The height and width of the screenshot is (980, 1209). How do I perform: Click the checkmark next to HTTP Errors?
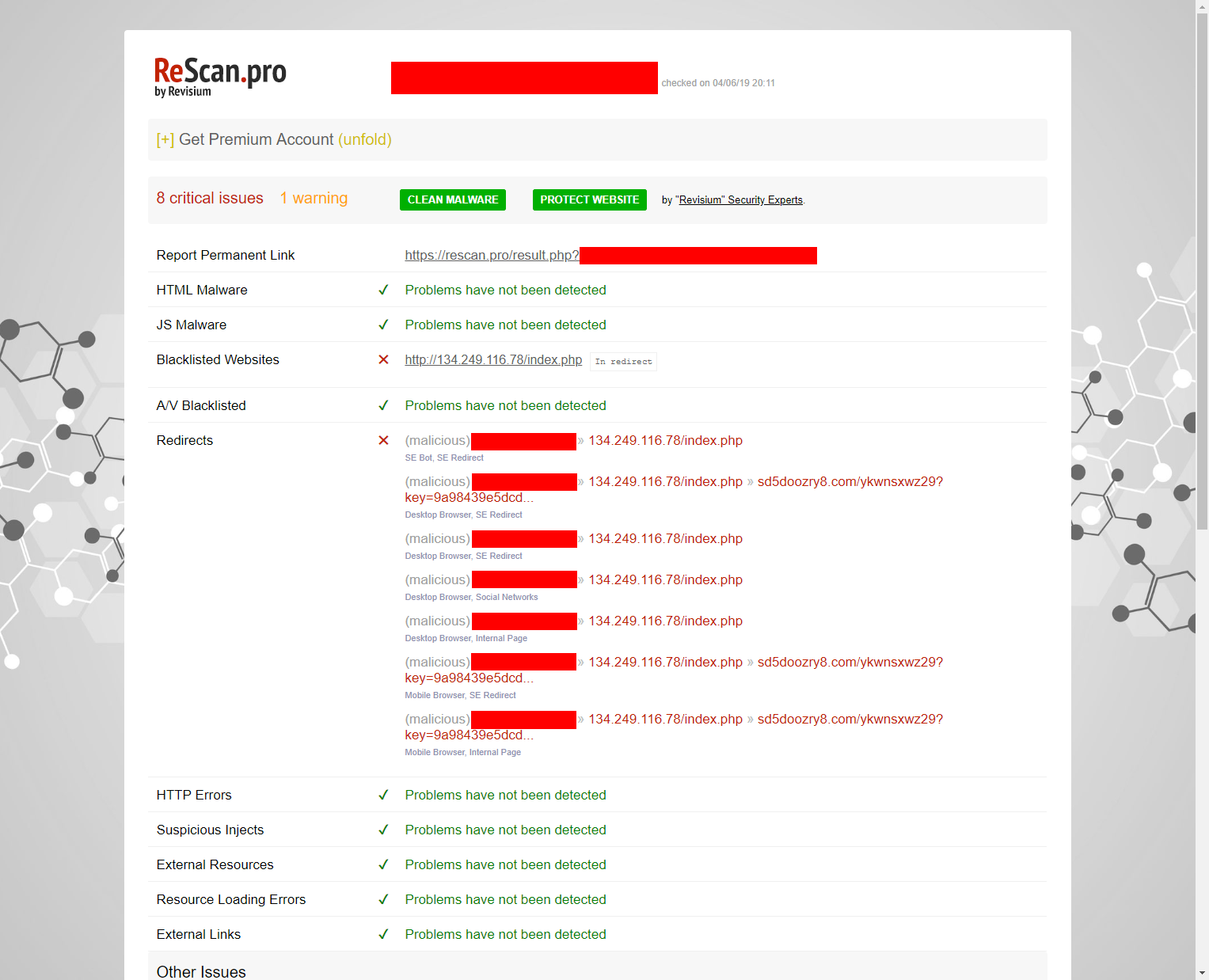(x=383, y=795)
